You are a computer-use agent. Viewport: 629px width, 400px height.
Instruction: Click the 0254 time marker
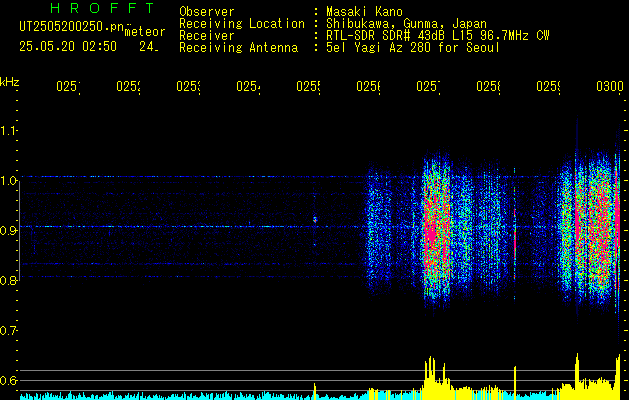(248, 86)
